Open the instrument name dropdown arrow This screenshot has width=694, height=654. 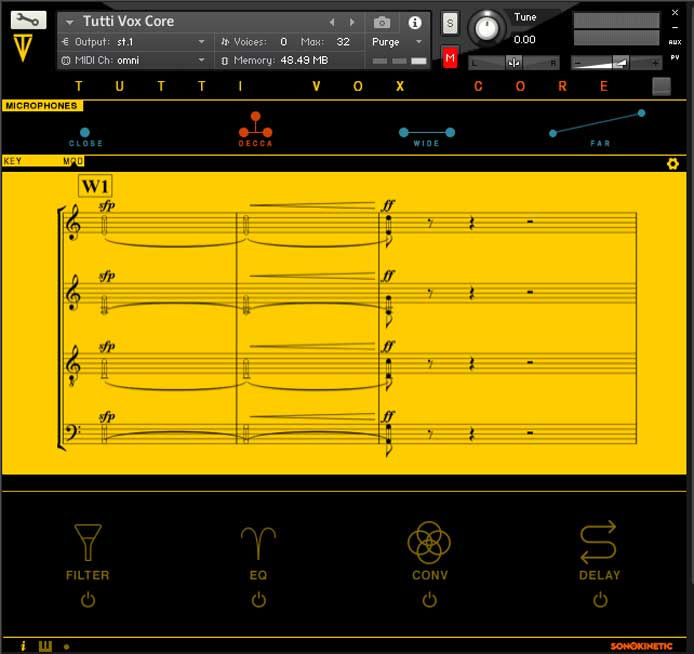[69, 22]
